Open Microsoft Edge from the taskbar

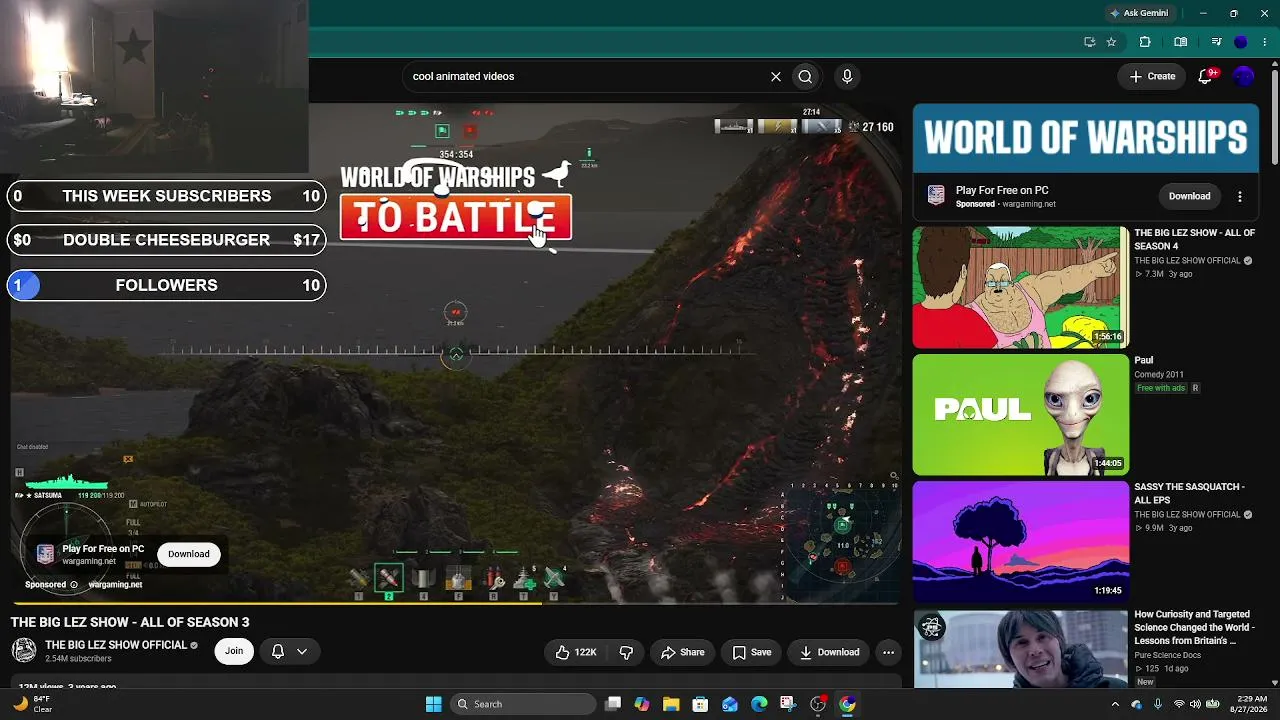(759, 704)
